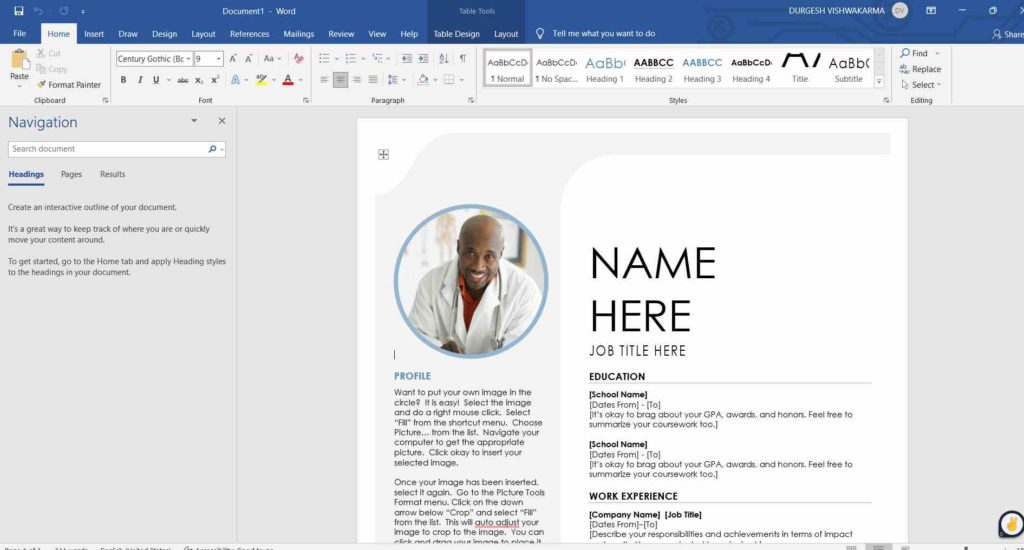
Task: Toggle Superscript formatting
Action: [x=215, y=80]
